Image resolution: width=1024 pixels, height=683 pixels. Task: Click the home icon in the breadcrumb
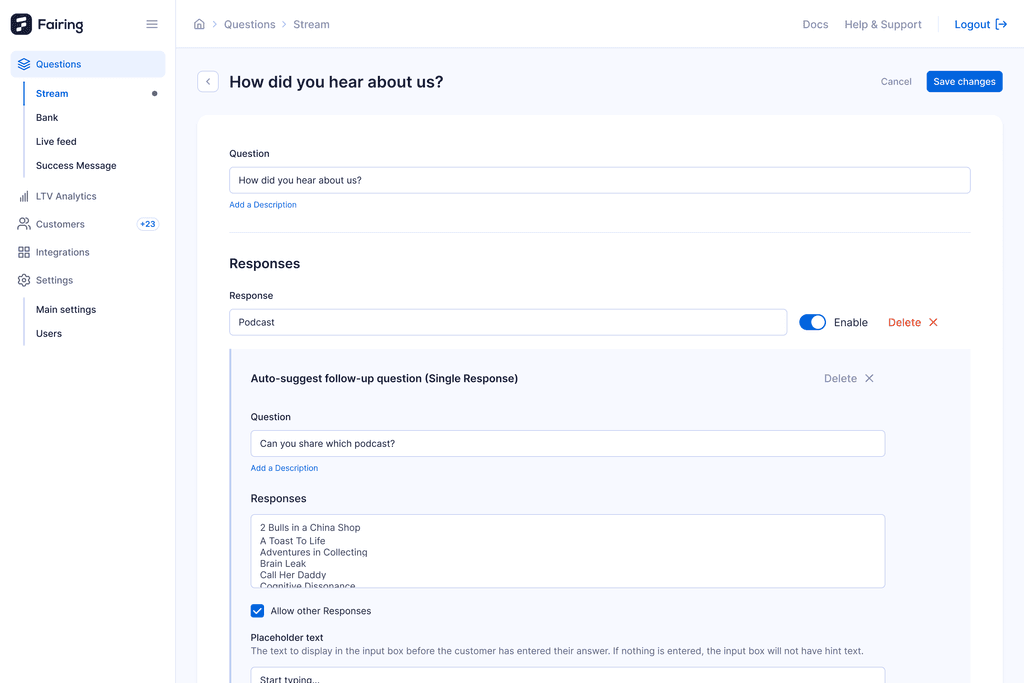point(198,23)
